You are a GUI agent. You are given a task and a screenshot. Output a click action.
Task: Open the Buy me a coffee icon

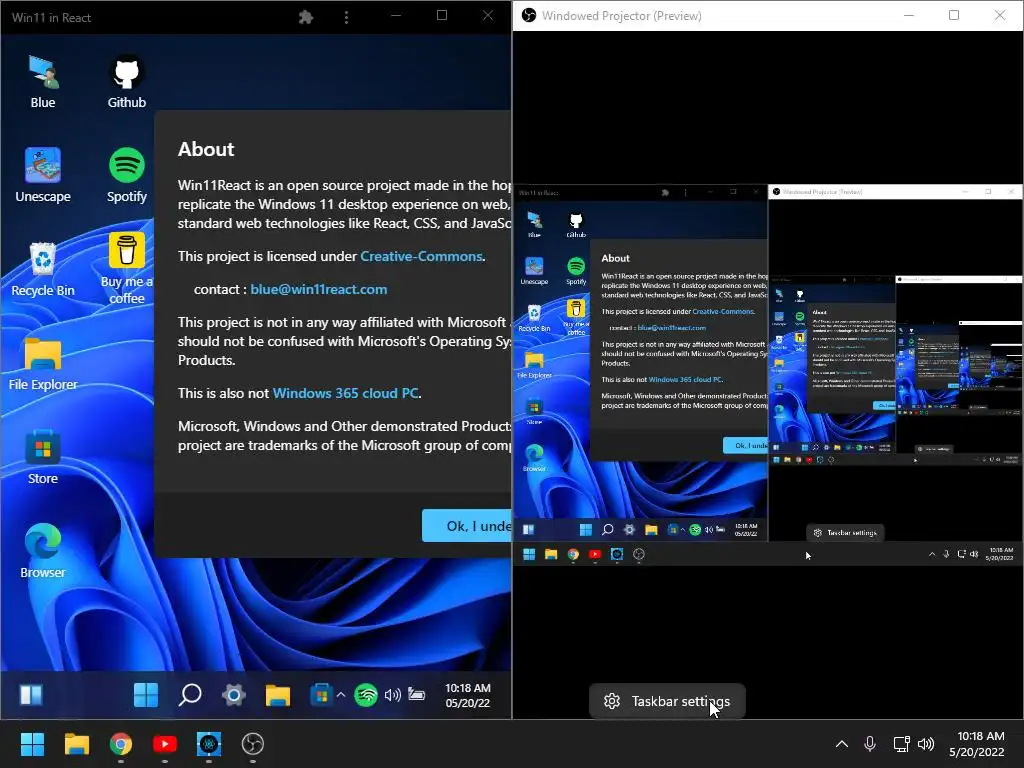(127, 269)
